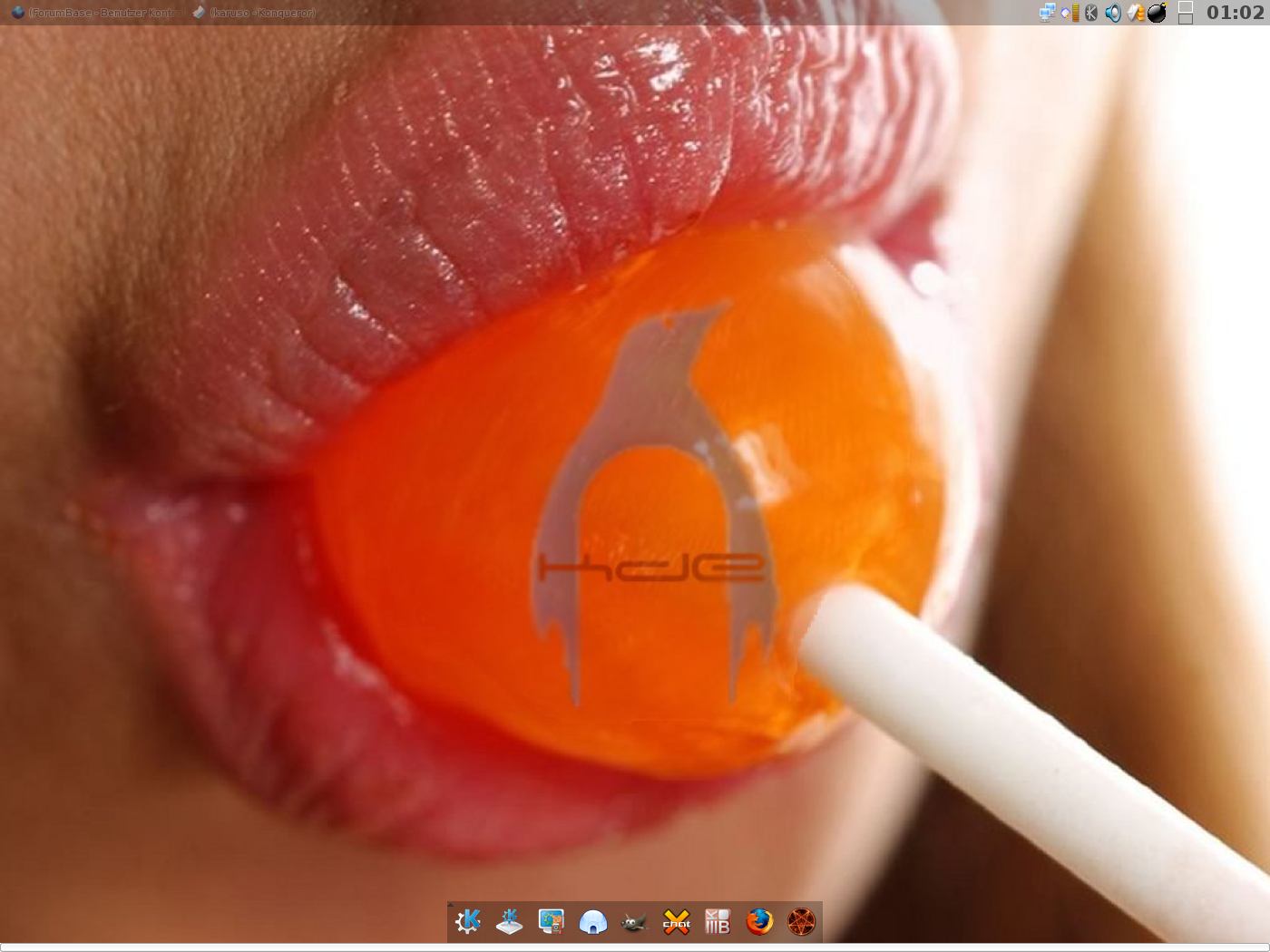This screenshot has width=1270, height=952.
Task: Check the mail notifier tray icon
Action: pos(1135,13)
